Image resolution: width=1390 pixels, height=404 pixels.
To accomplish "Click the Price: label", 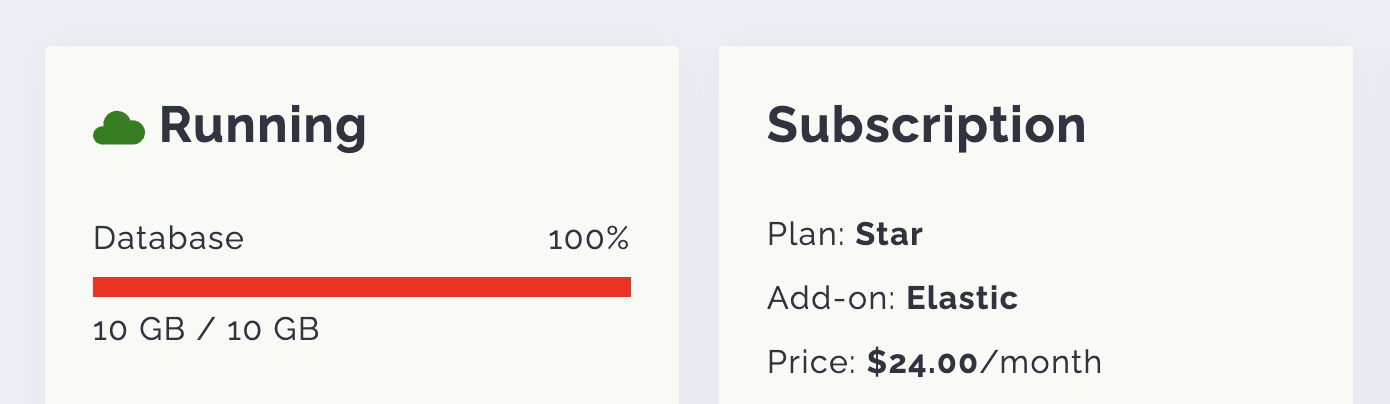I will (x=811, y=362).
